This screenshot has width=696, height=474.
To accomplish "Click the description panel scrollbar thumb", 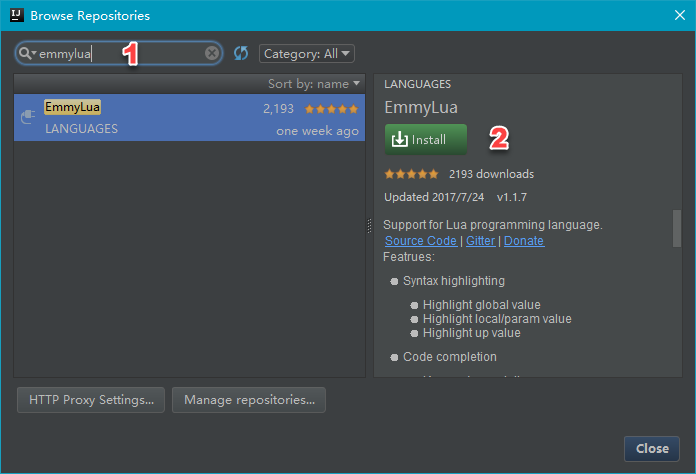I will coord(676,228).
